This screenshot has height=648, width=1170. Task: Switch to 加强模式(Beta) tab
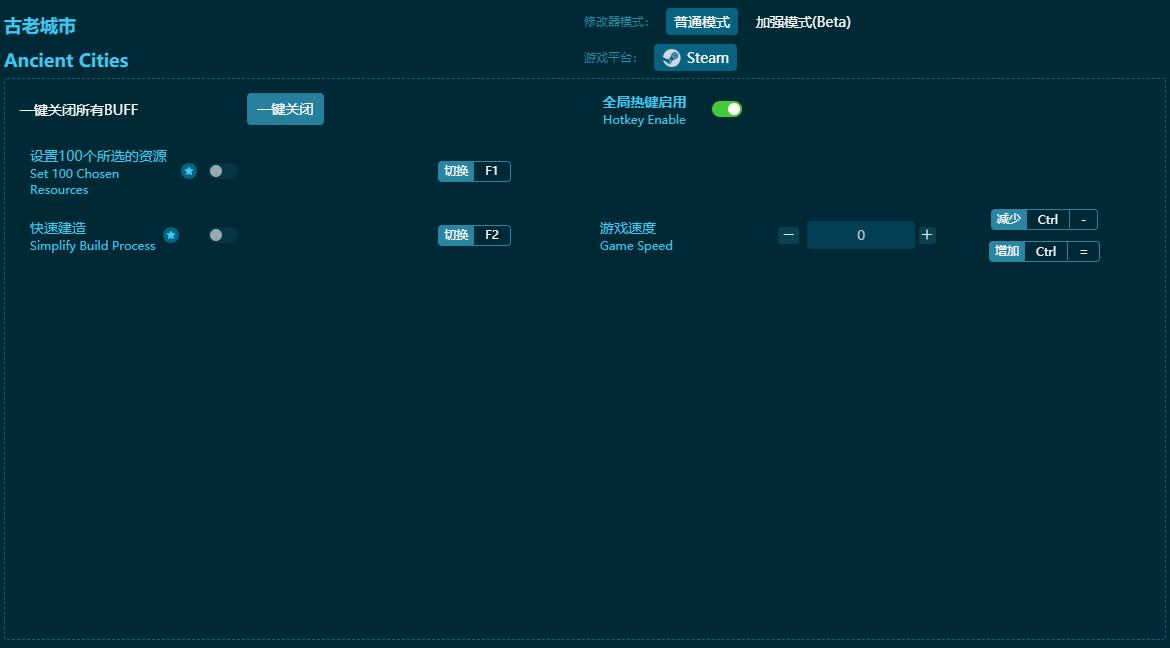803,22
